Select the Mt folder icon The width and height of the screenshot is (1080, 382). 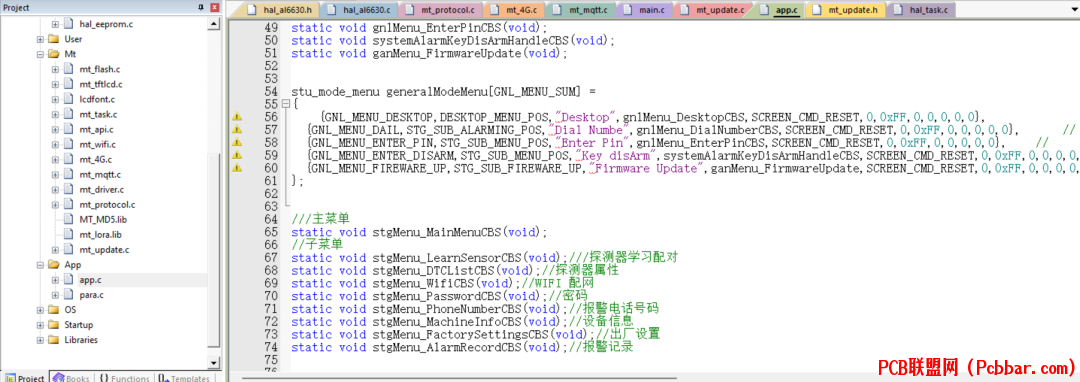pyautogui.click(x=53, y=54)
